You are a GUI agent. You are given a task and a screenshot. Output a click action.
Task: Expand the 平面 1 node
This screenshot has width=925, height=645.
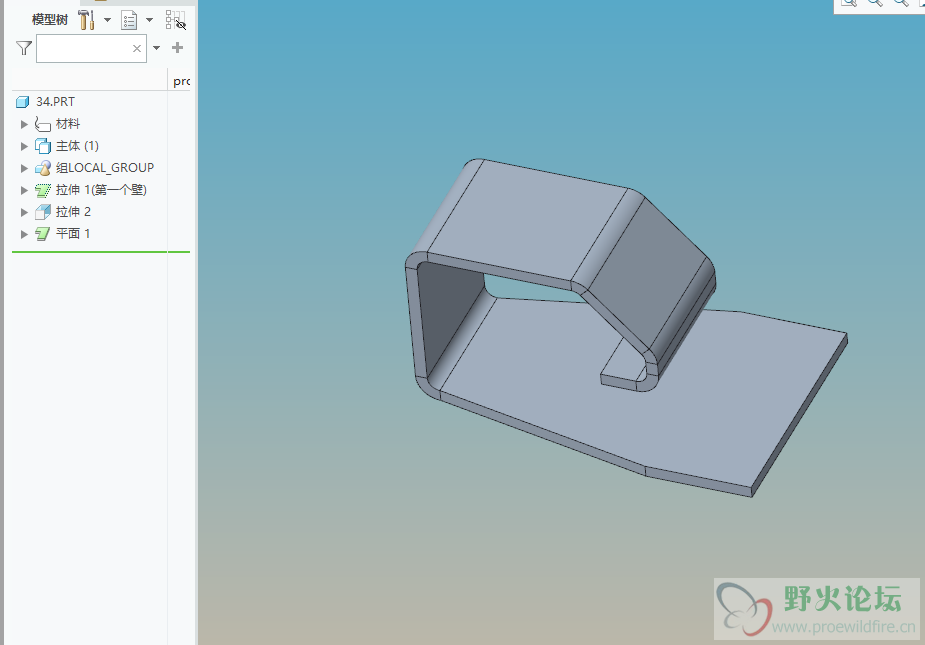pyautogui.click(x=24, y=234)
